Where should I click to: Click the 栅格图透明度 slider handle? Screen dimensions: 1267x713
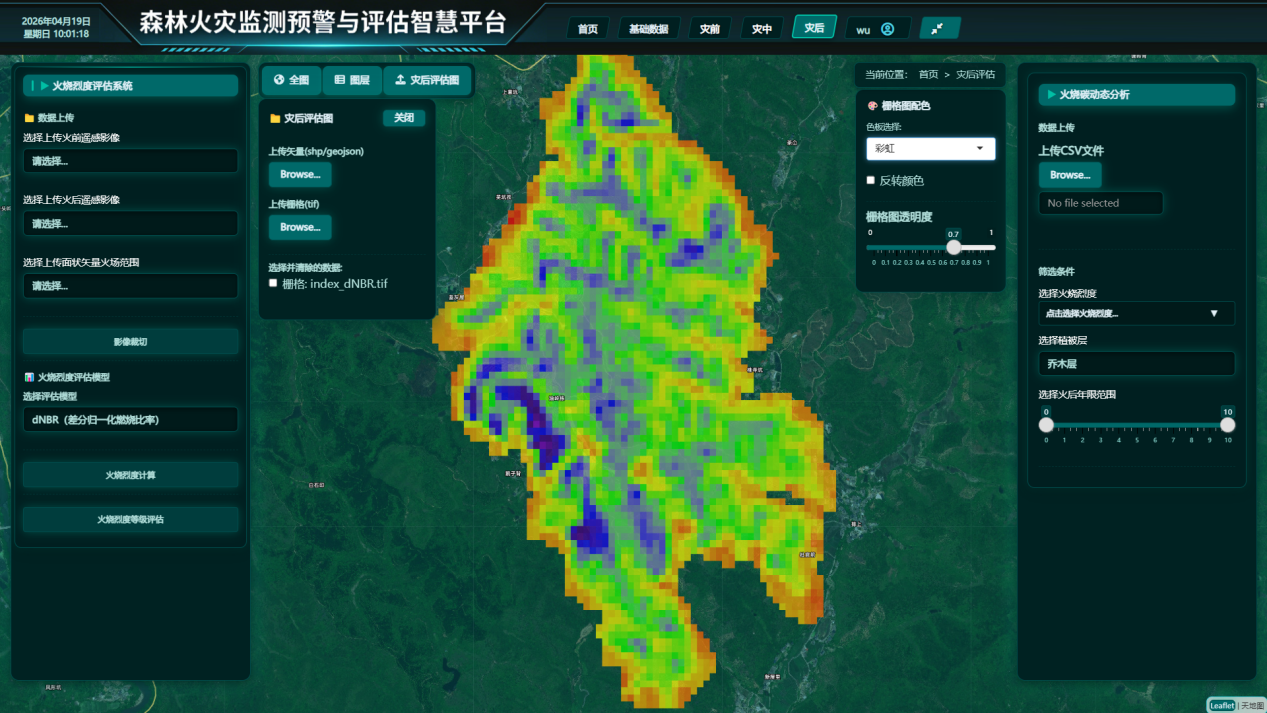pyautogui.click(x=953, y=247)
